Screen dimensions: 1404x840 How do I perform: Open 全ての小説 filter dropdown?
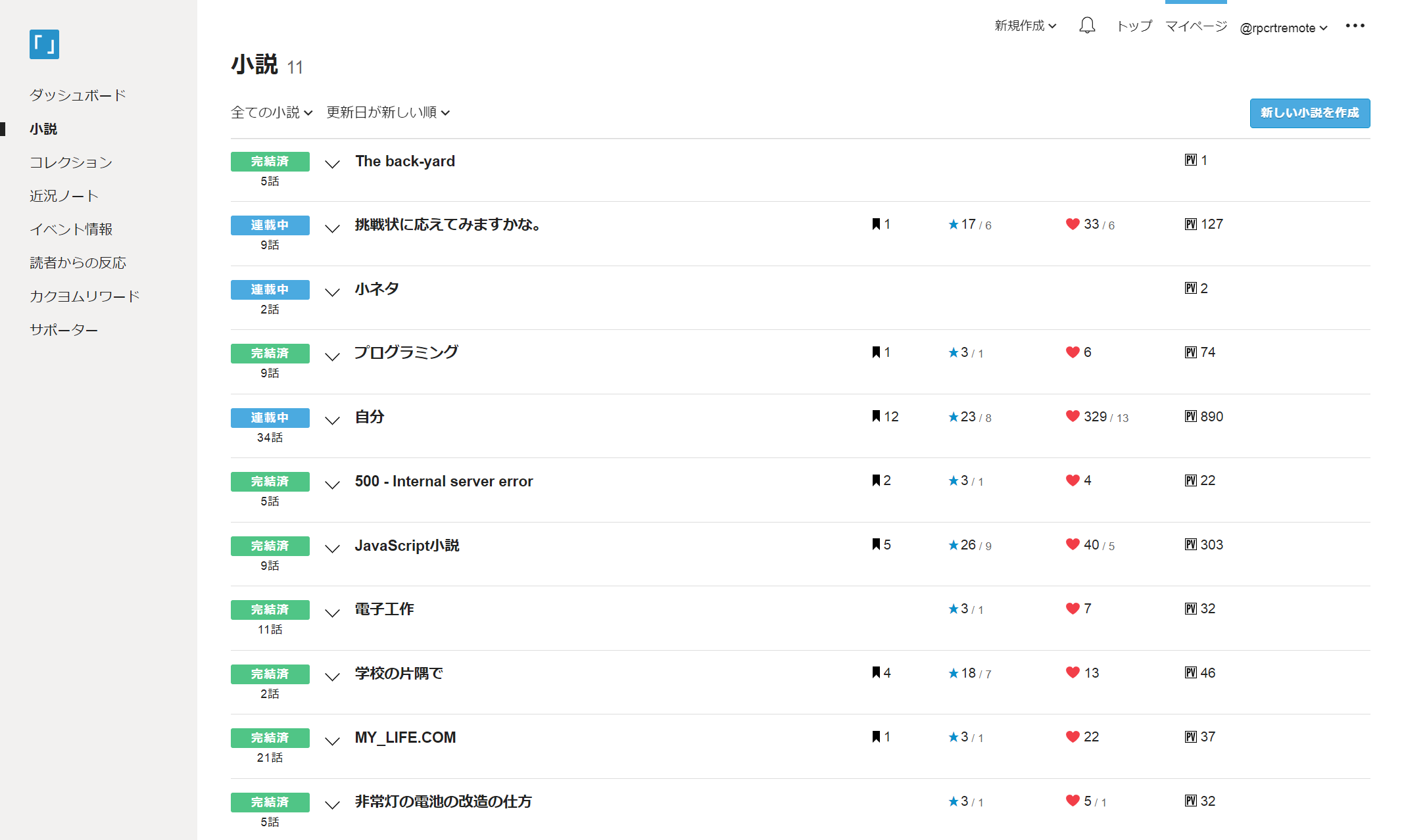click(271, 112)
